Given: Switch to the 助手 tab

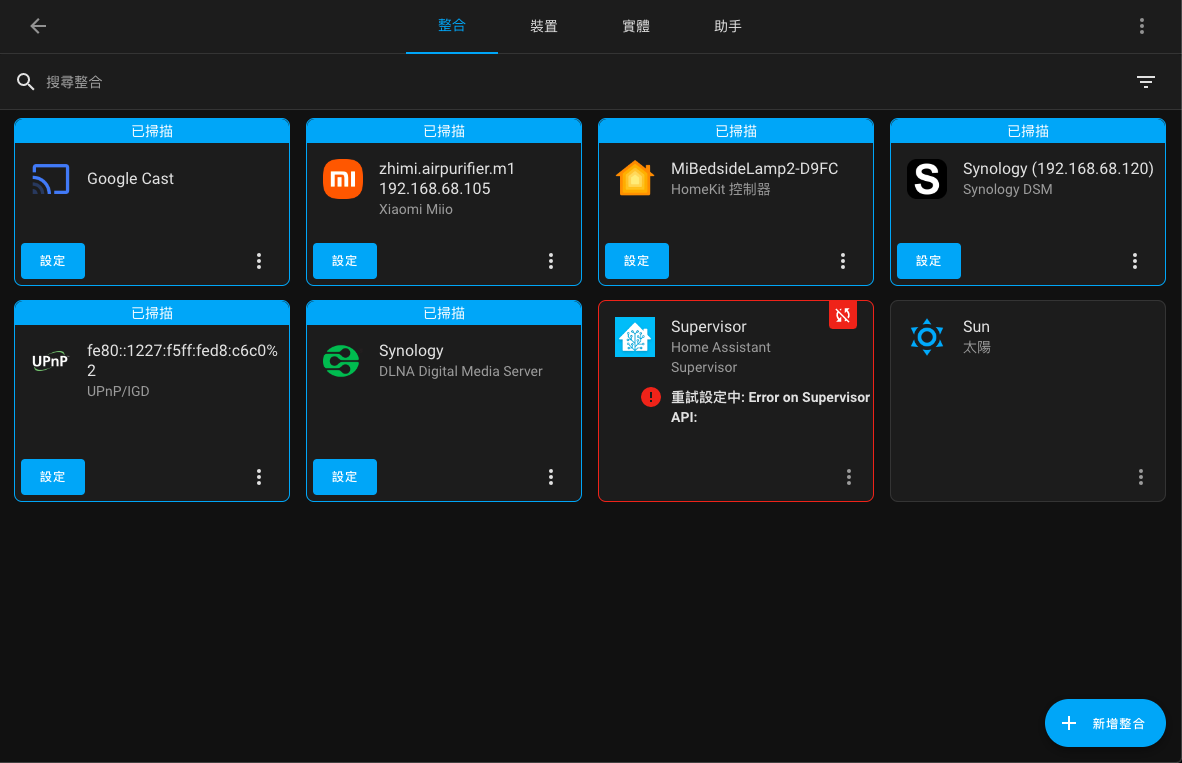Looking at the screenshot, I should coord(727,26).
